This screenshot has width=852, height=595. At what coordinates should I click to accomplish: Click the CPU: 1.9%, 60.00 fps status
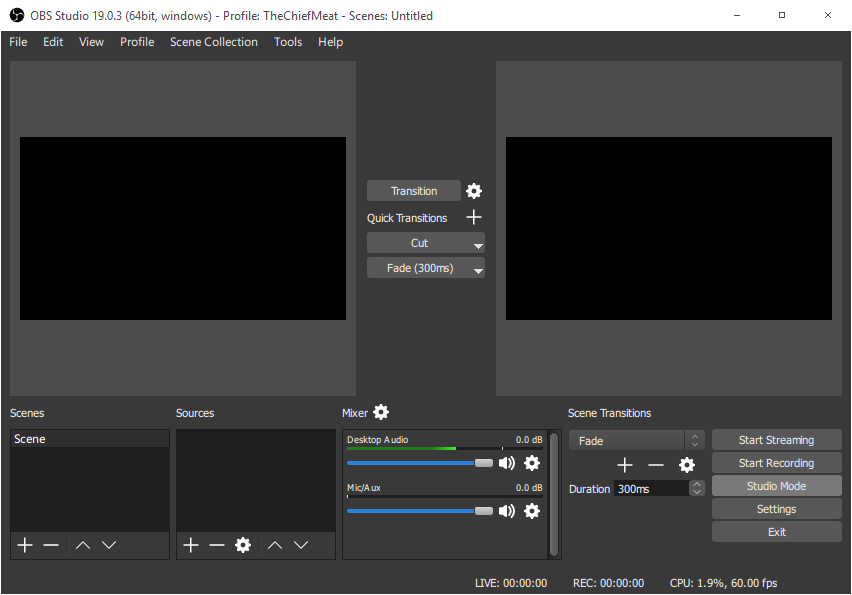pos(723,583)
